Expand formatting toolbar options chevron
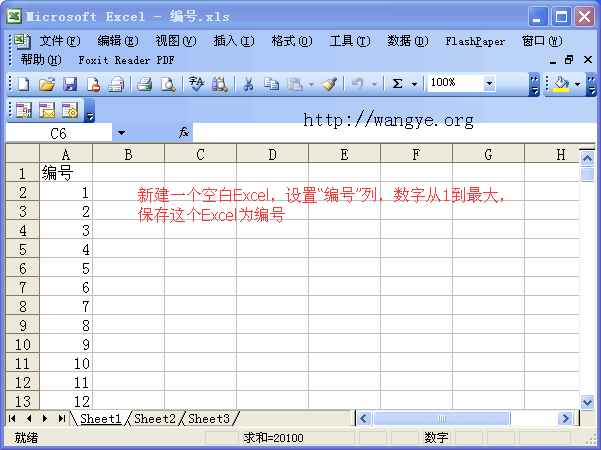Screen dimensions: 601x450 coord(591,85)
